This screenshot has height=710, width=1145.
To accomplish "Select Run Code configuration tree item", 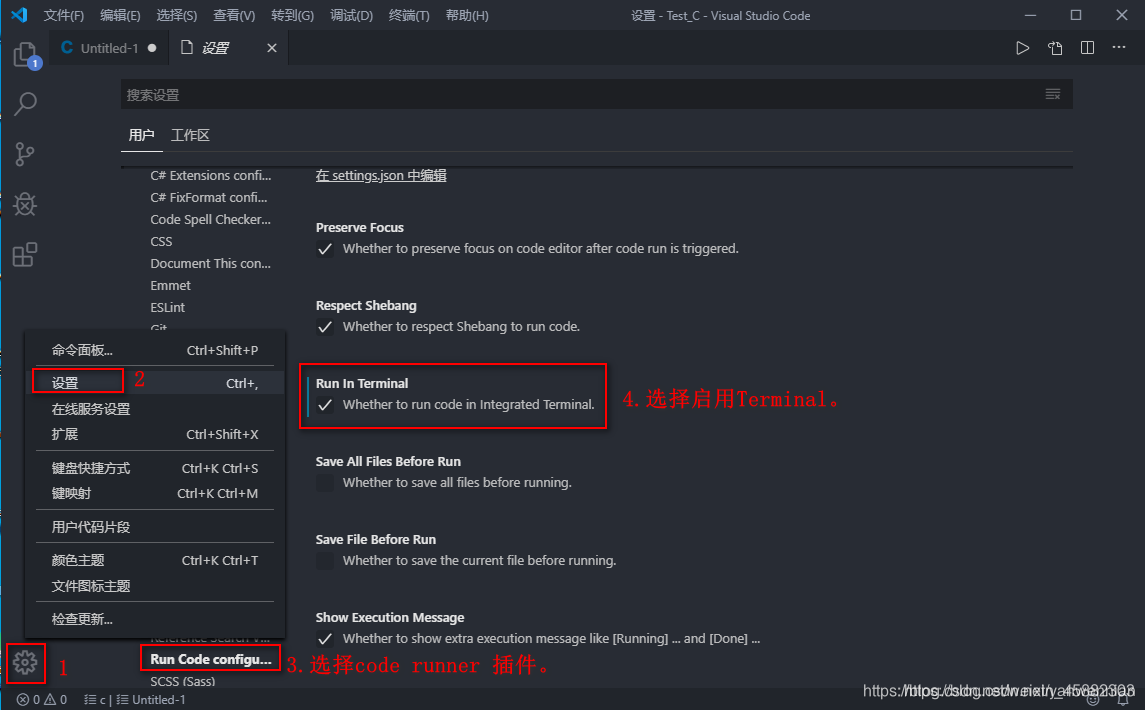I will (x=211, y=659).
